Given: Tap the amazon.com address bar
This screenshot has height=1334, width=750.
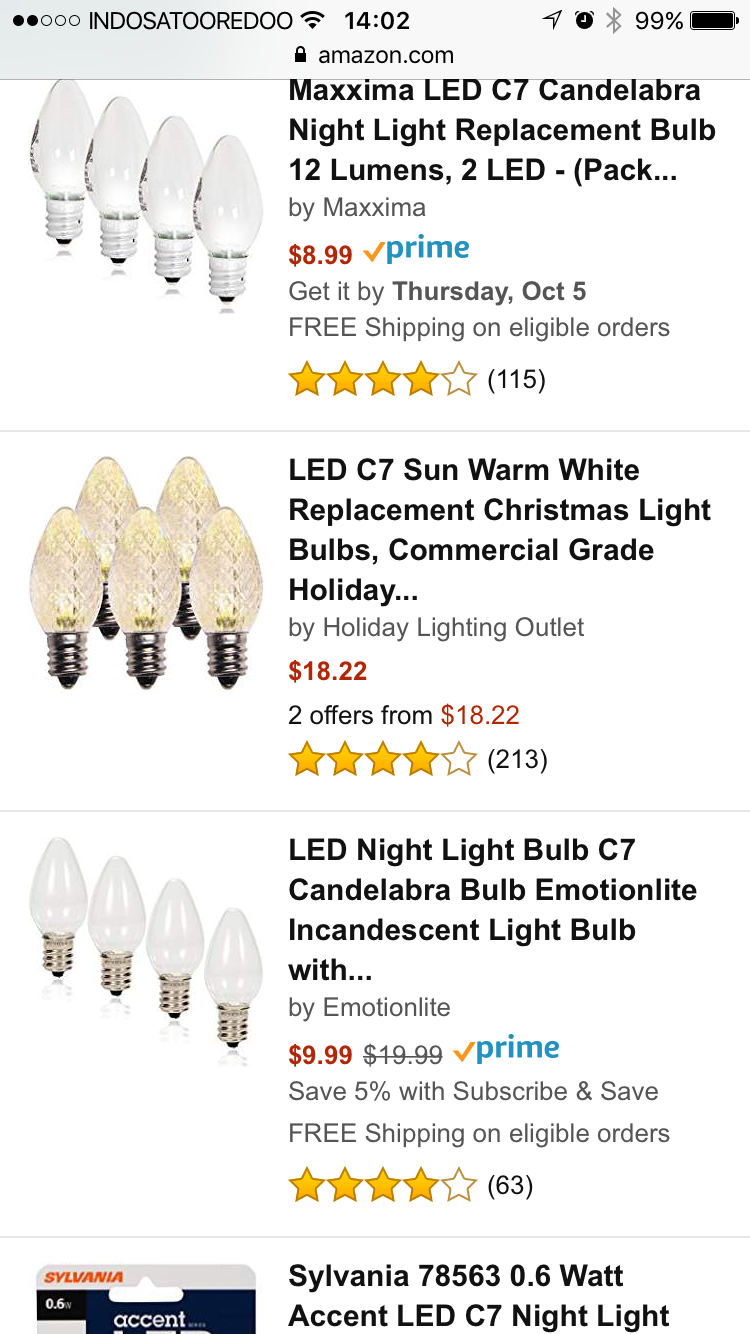Looking at the screenshot, I should (x=375, y=55).
